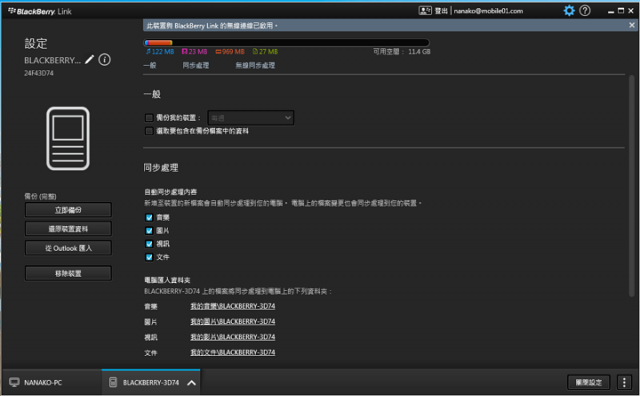Click the 從 Outlook 匯入 import button

[68, 248]
